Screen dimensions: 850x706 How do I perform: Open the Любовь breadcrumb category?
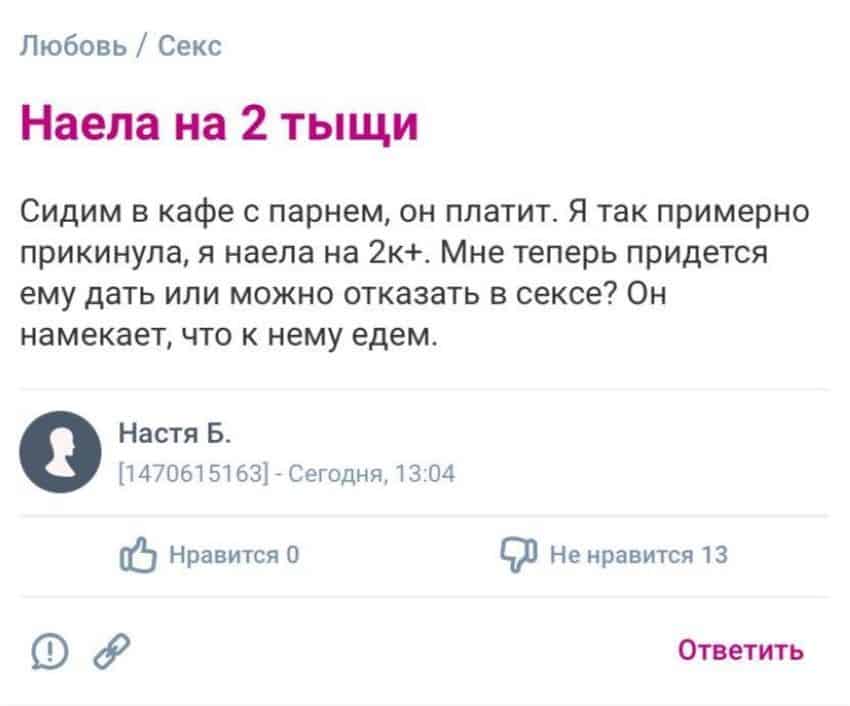point(73,46)
